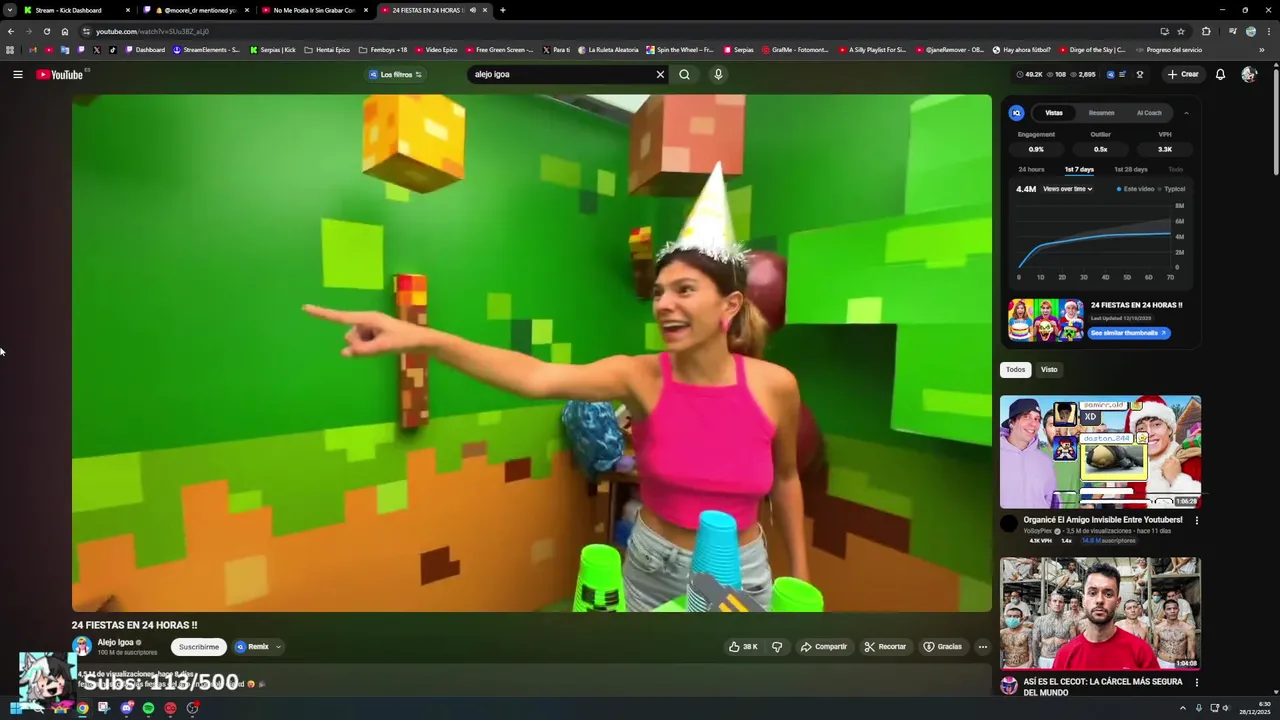Click See similar thumbnails button
This screenshot has width=1280, height=720.
click(1128, 333)
